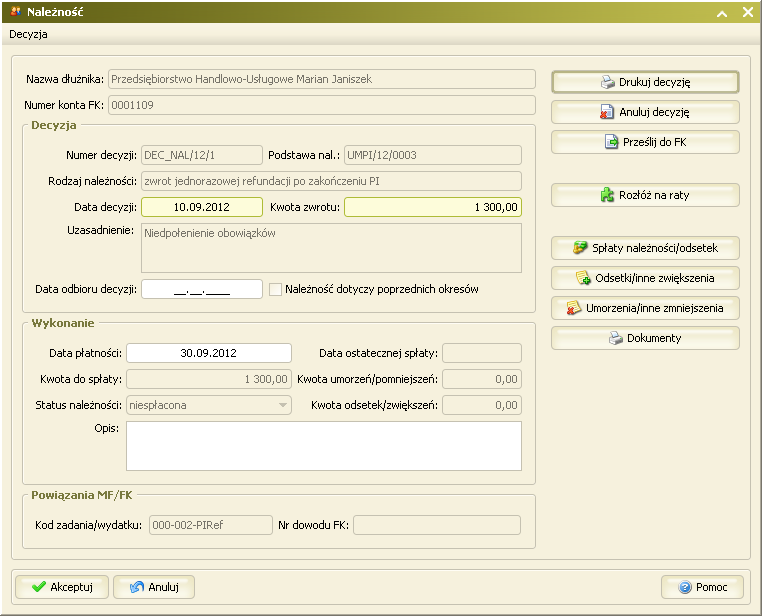Image resolution: width=762 pixels, height=616 pixels.
Task: Toggle Należność dotyczy poprzednich okresów checkbox
Action: pyautogui.click(x=276, y=290)
